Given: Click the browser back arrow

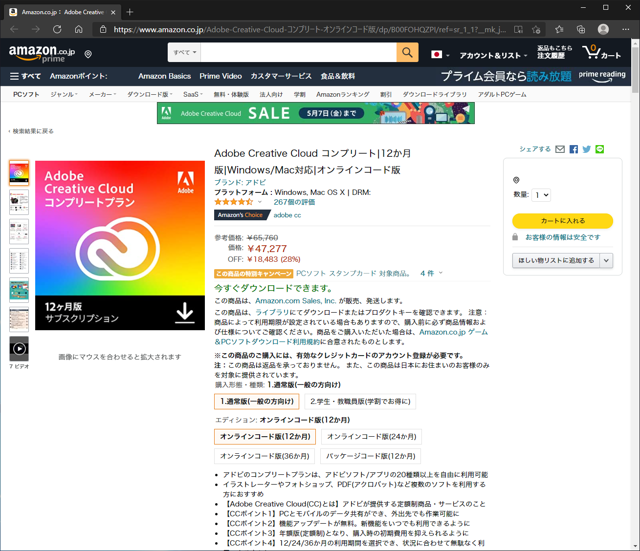Looking at the screenshot, I should [x=14, y=29].
